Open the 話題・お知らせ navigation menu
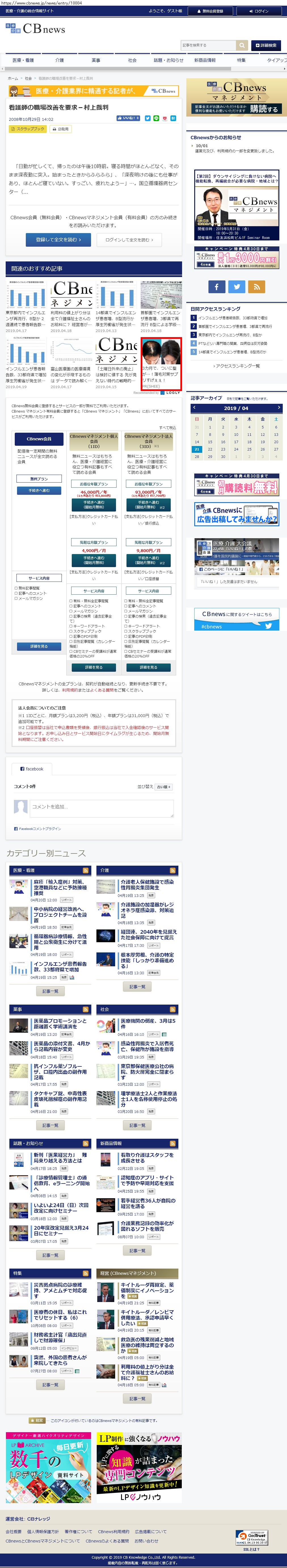 (x=168, y=60)
